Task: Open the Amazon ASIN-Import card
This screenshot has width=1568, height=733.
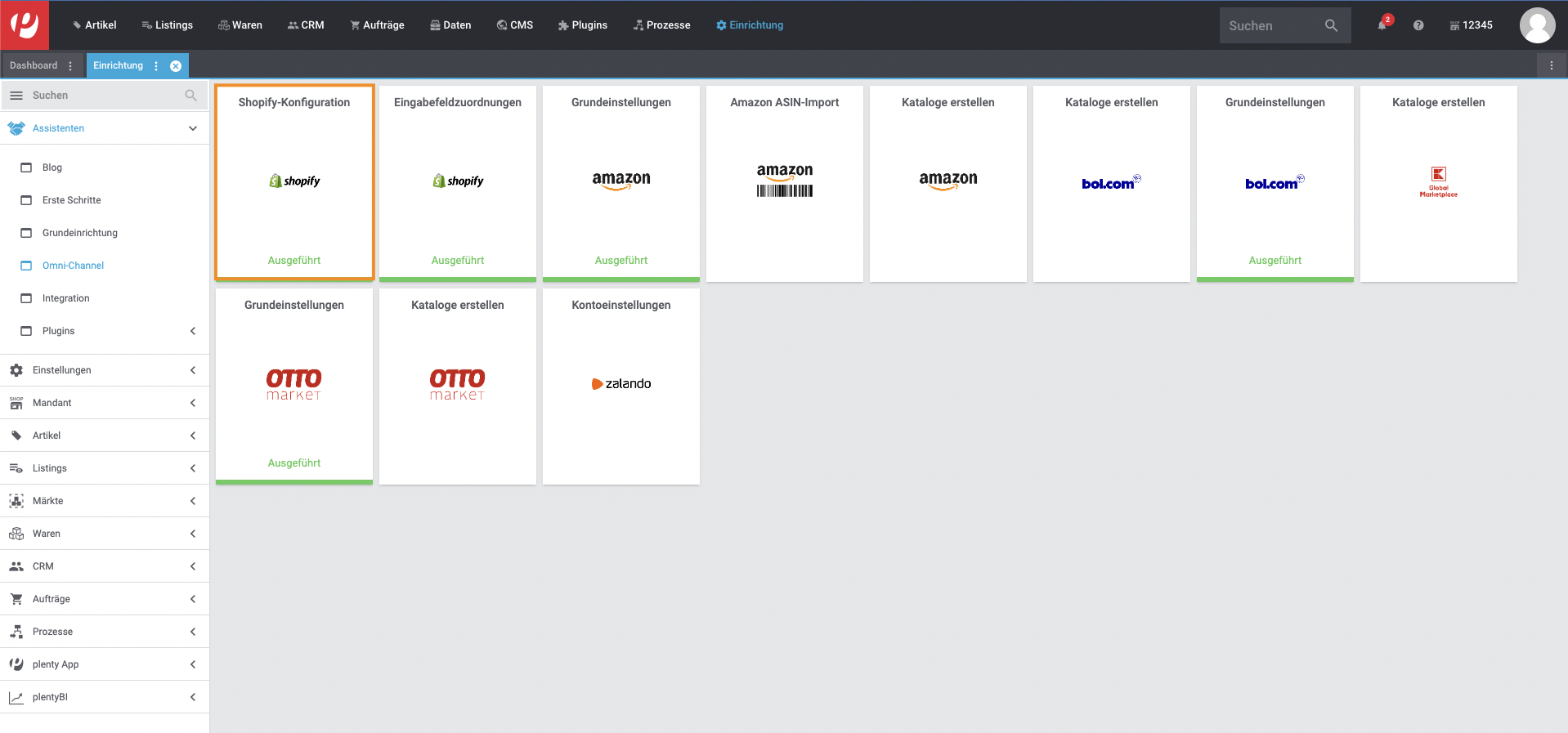Action: tap(785, 184)
